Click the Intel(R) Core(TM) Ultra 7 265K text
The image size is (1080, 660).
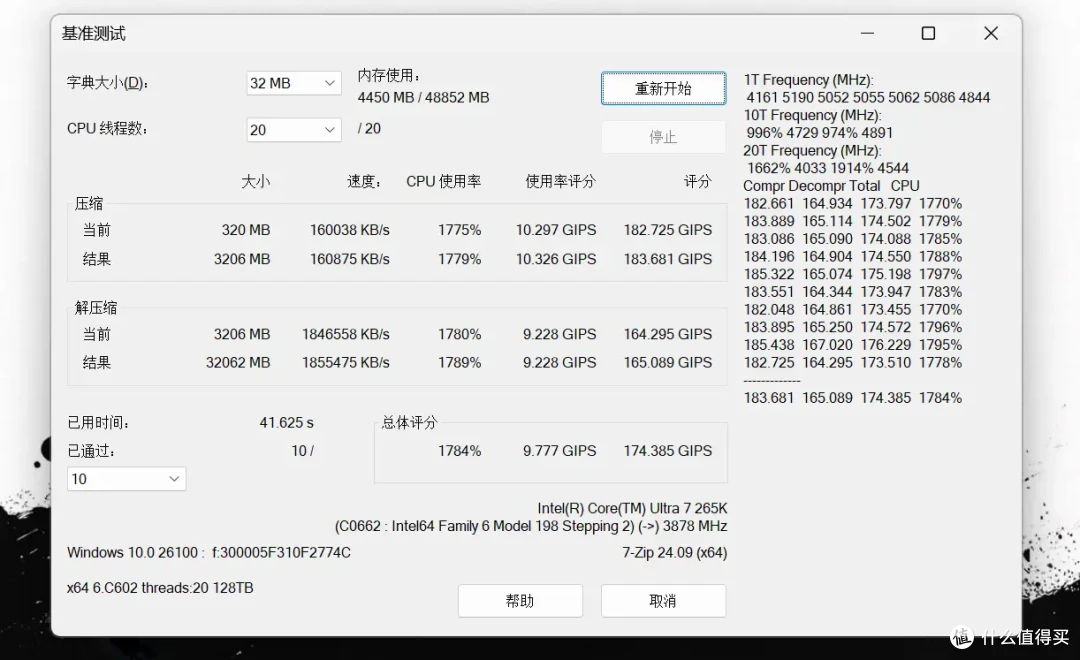632,508
